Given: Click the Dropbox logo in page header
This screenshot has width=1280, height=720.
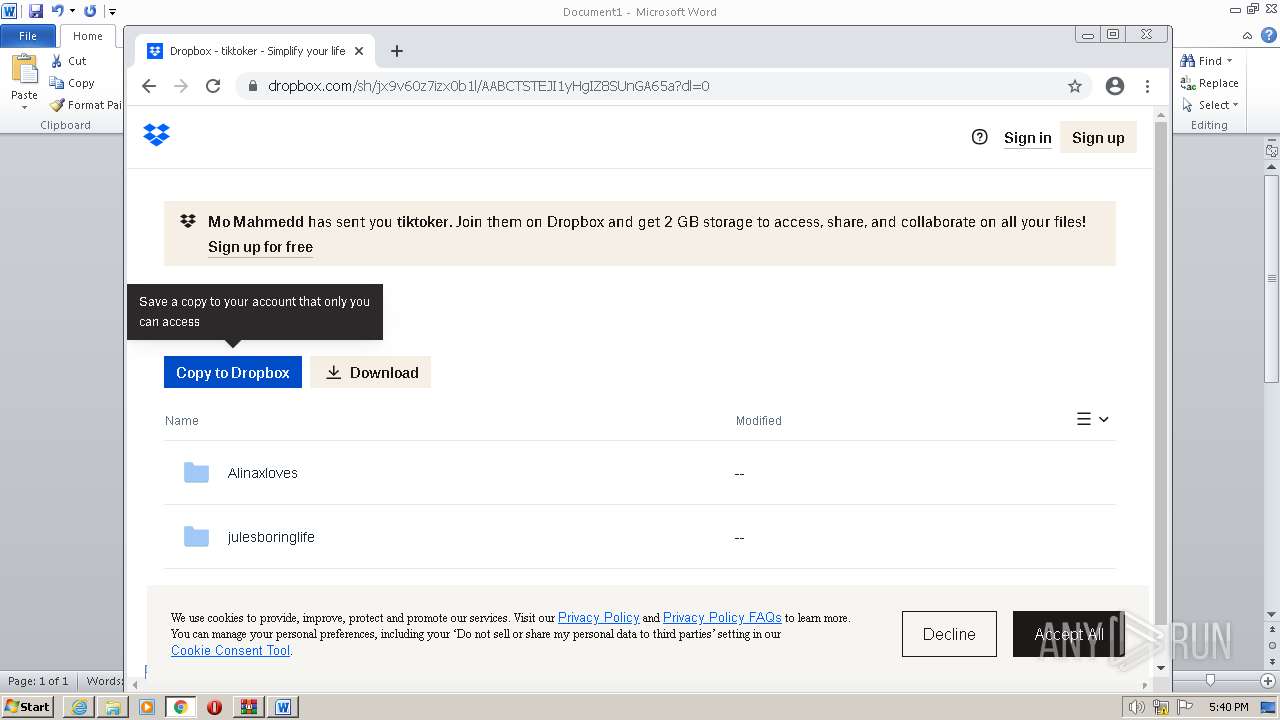Looking at the screenshot, I should 157,135.
